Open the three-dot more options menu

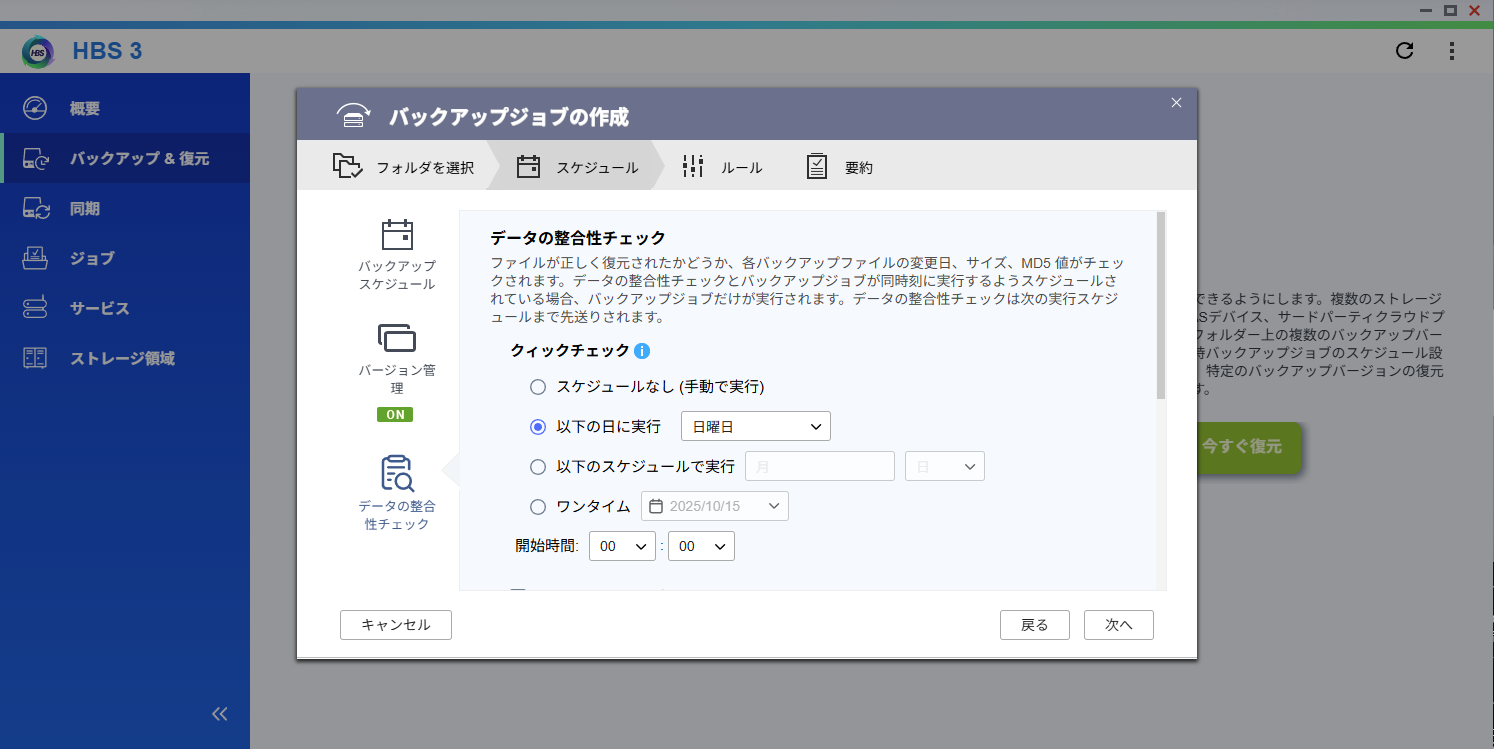click(1452, 51)
